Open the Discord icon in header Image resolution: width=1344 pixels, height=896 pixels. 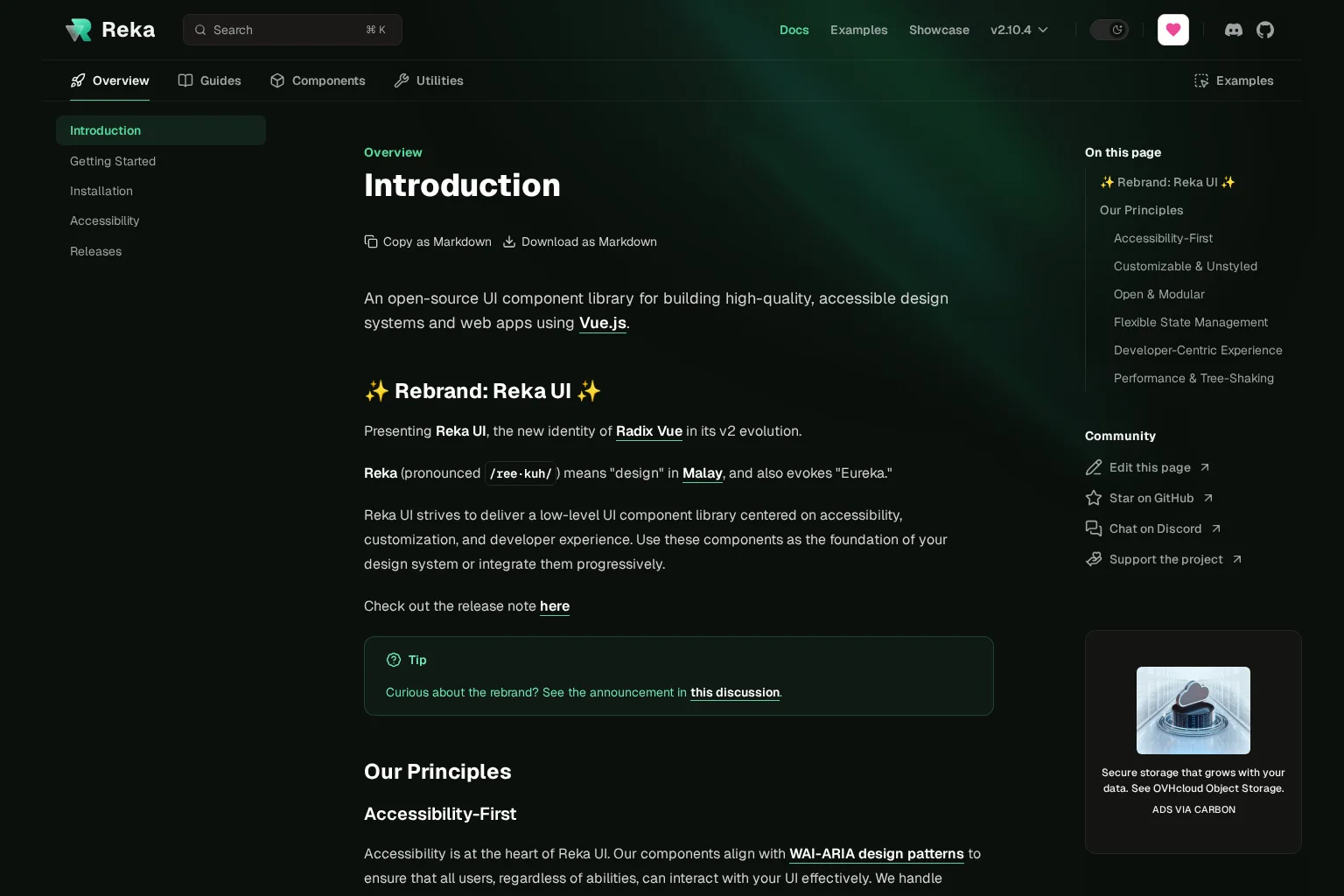pyautogui.click(x=1234, y=30)
